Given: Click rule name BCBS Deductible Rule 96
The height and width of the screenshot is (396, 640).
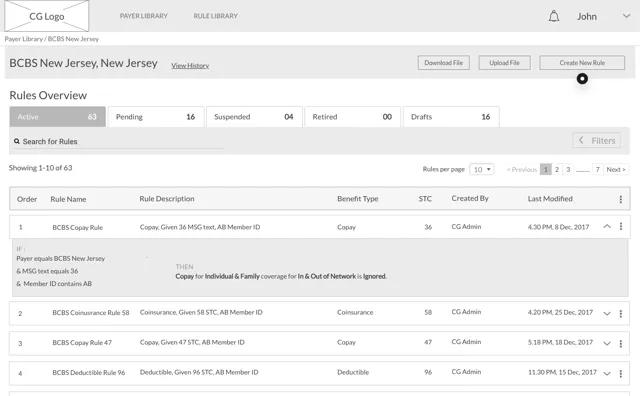Looking at the screenshot, I should click(89, 372).
